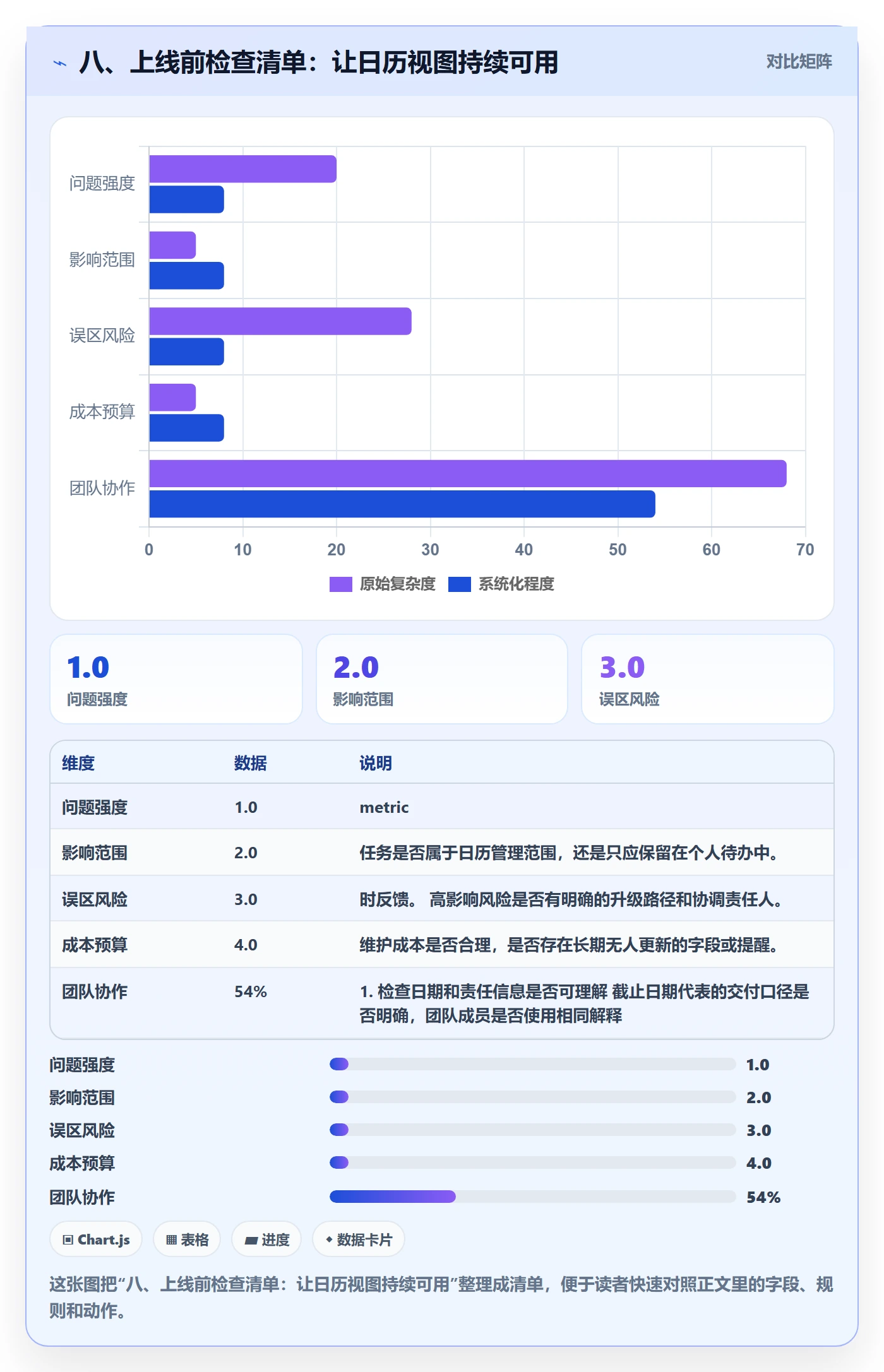Screen dimensions: 884x1372
Task: Click the purple 误区风险 bar in chart
Action: [280, 321]
